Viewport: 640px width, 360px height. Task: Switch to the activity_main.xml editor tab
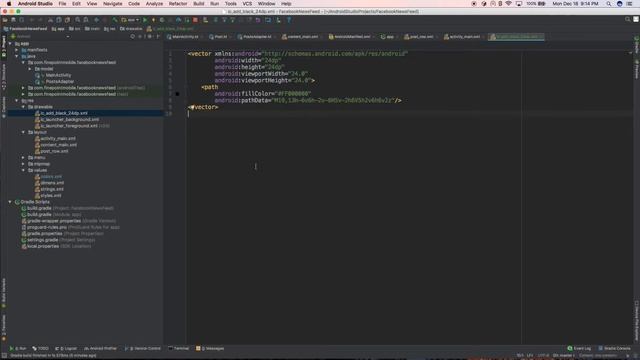tap(464, 37)
